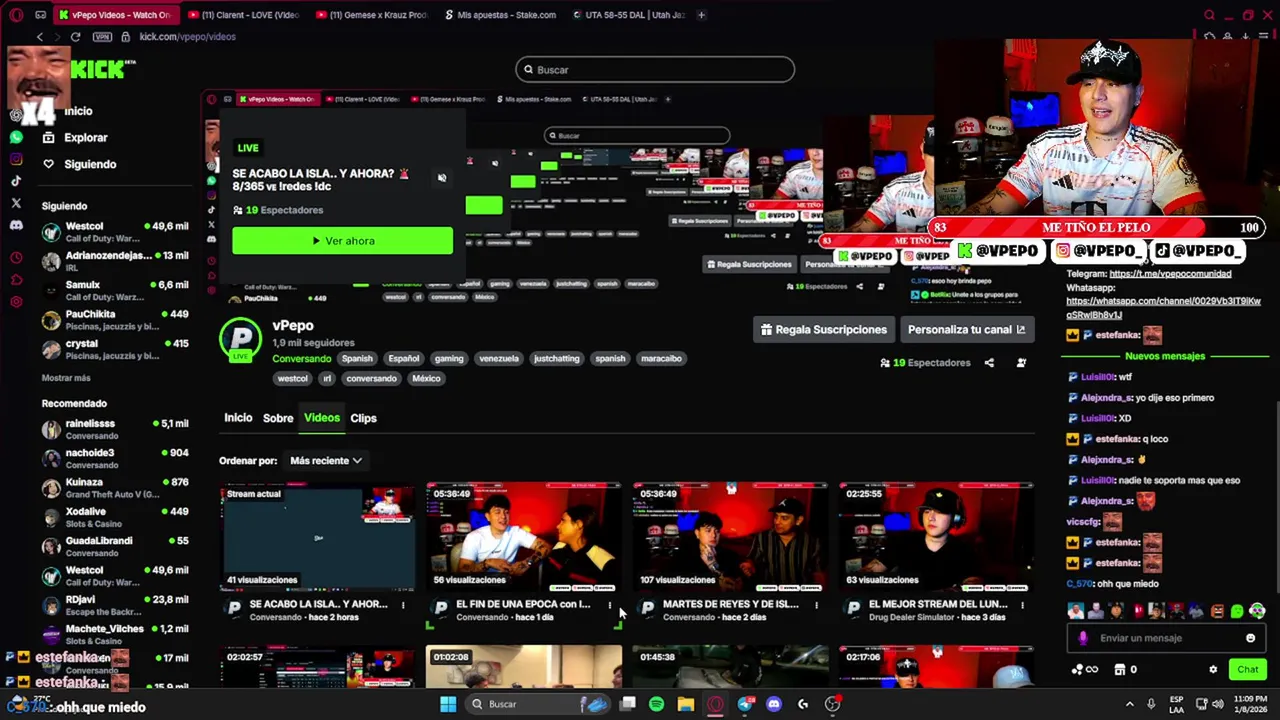Image resolution: width=1280 pixels, height=720 pixels.
Task: Click the person icon next to the share icon
Action: 1021,363
